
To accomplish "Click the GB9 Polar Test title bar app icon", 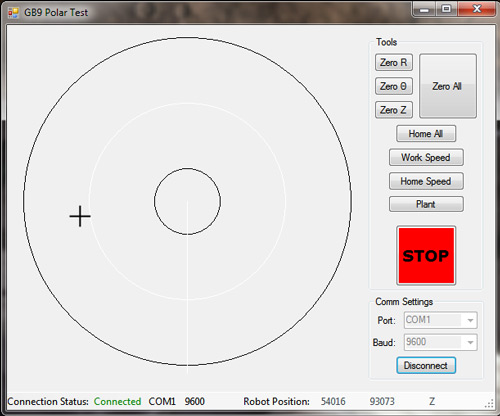I will 13,13.
